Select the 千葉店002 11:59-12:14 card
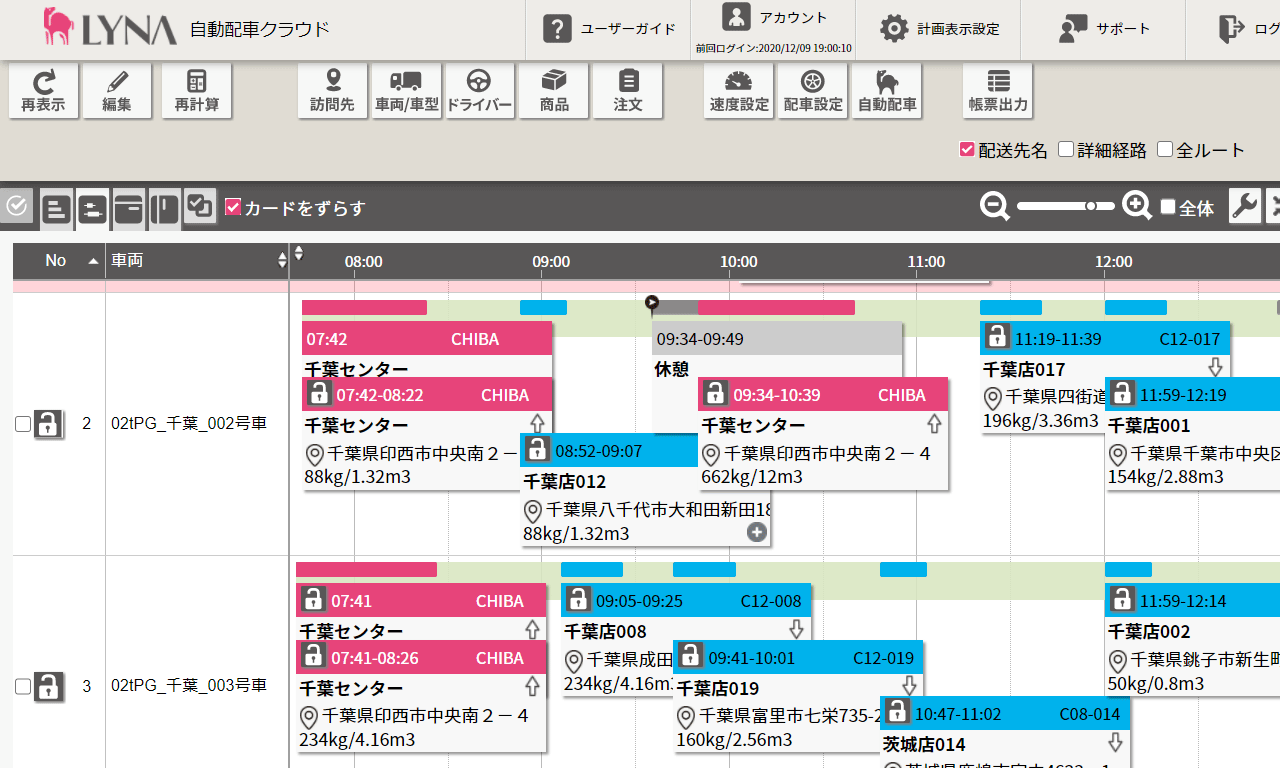 (x=1192, y=641)
